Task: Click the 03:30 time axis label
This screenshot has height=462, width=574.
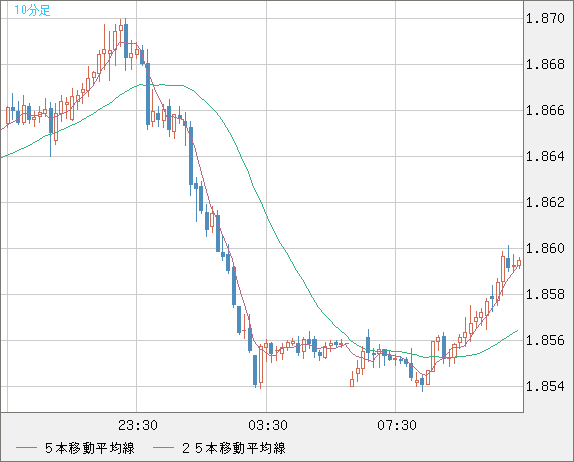Action: [x=268, y=425]
